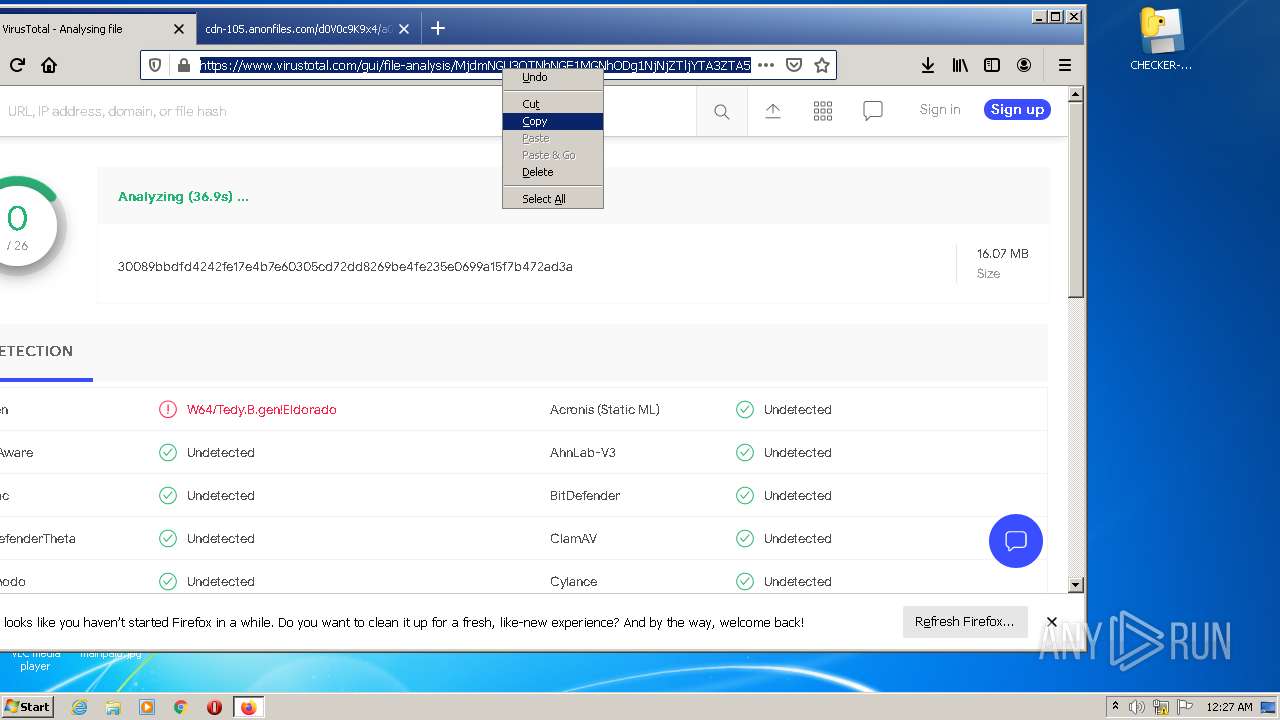Image resolution: width=1280 pixels, height=720 pixels.
Task: Choose Delete in the context menu
Action: [x=553, y=172]
